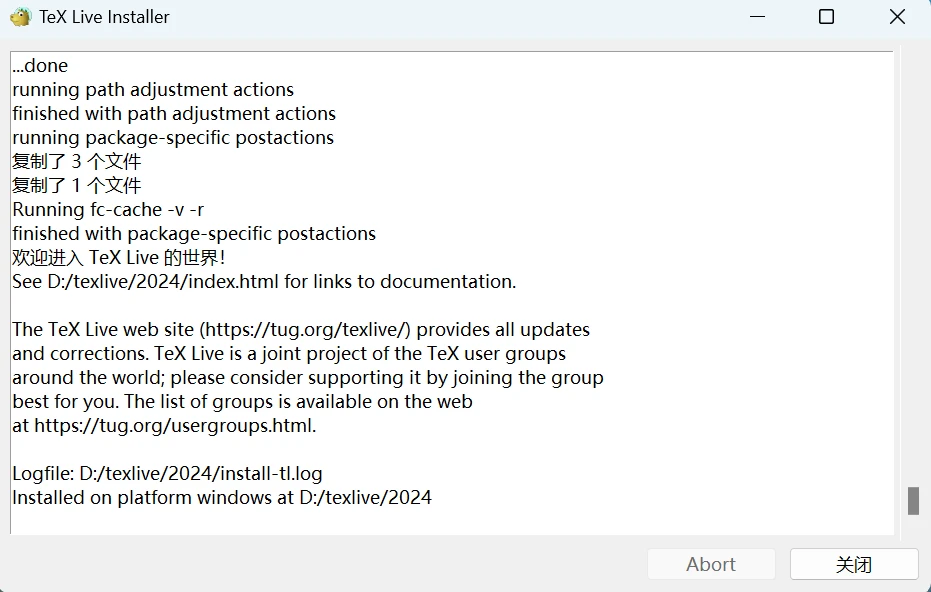Click the "TeX Live Installer" title text

(104, 17)
